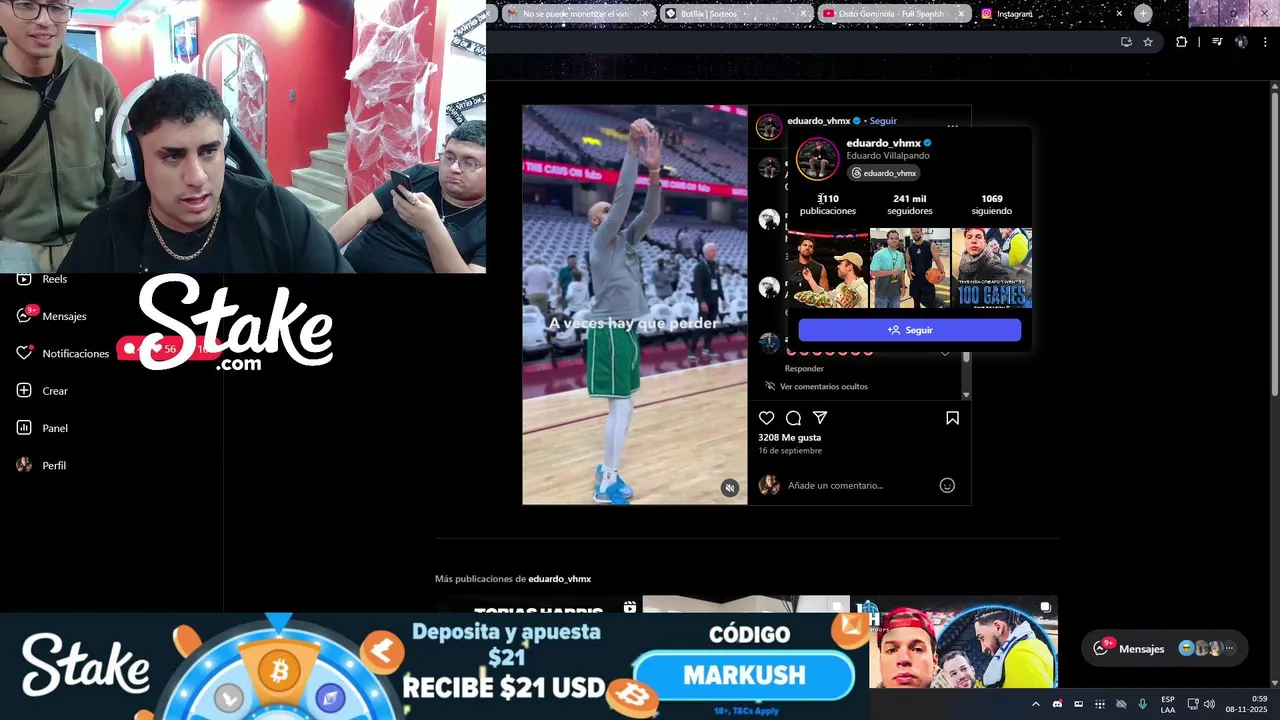The width and height of the screenshot is (1280, 720).
Task: Open the Tobias Harris post thumbnail
Action: (538, 604)
